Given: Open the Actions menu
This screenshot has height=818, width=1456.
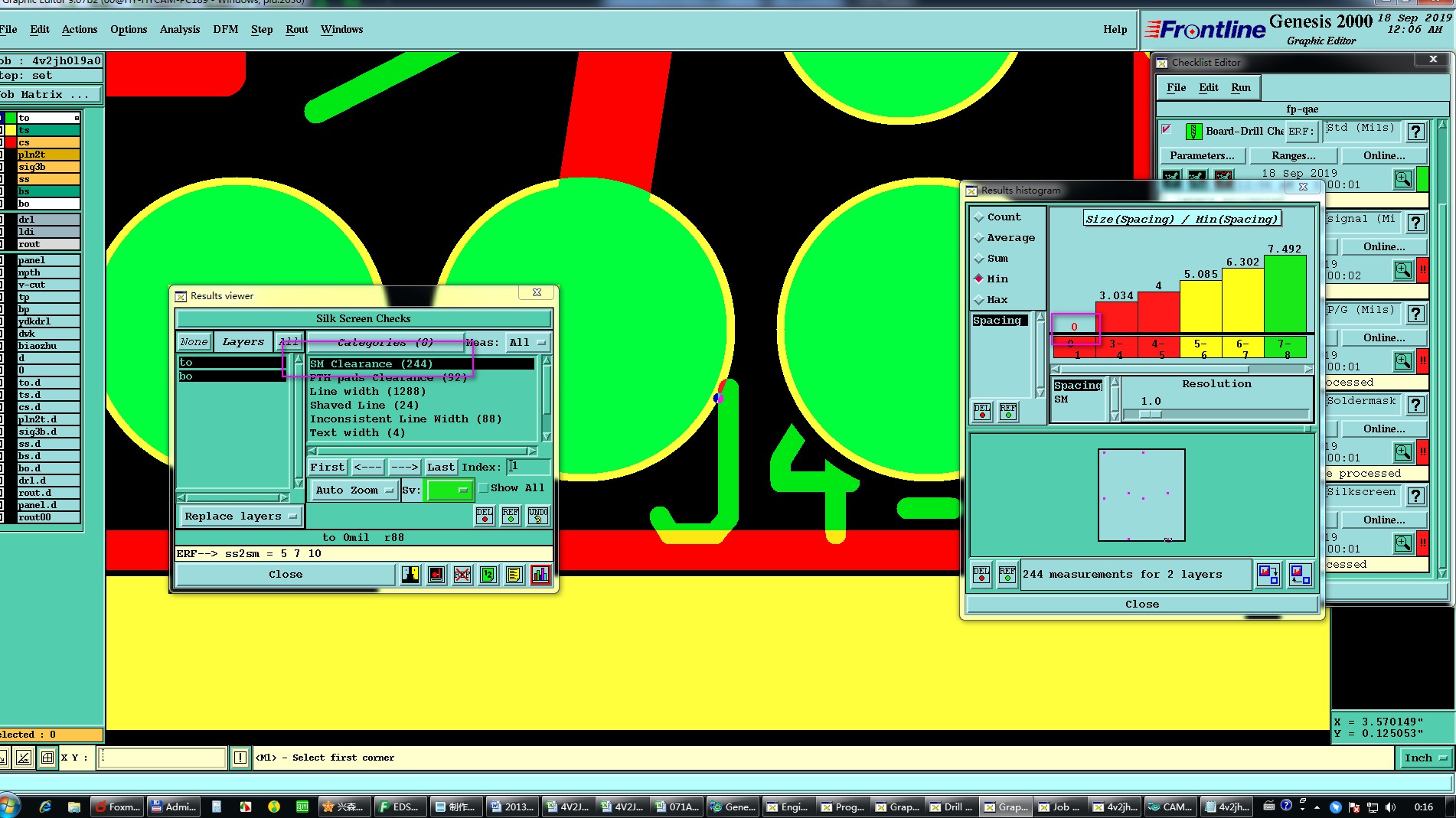Looking at the screenshot, I should 80,29.
